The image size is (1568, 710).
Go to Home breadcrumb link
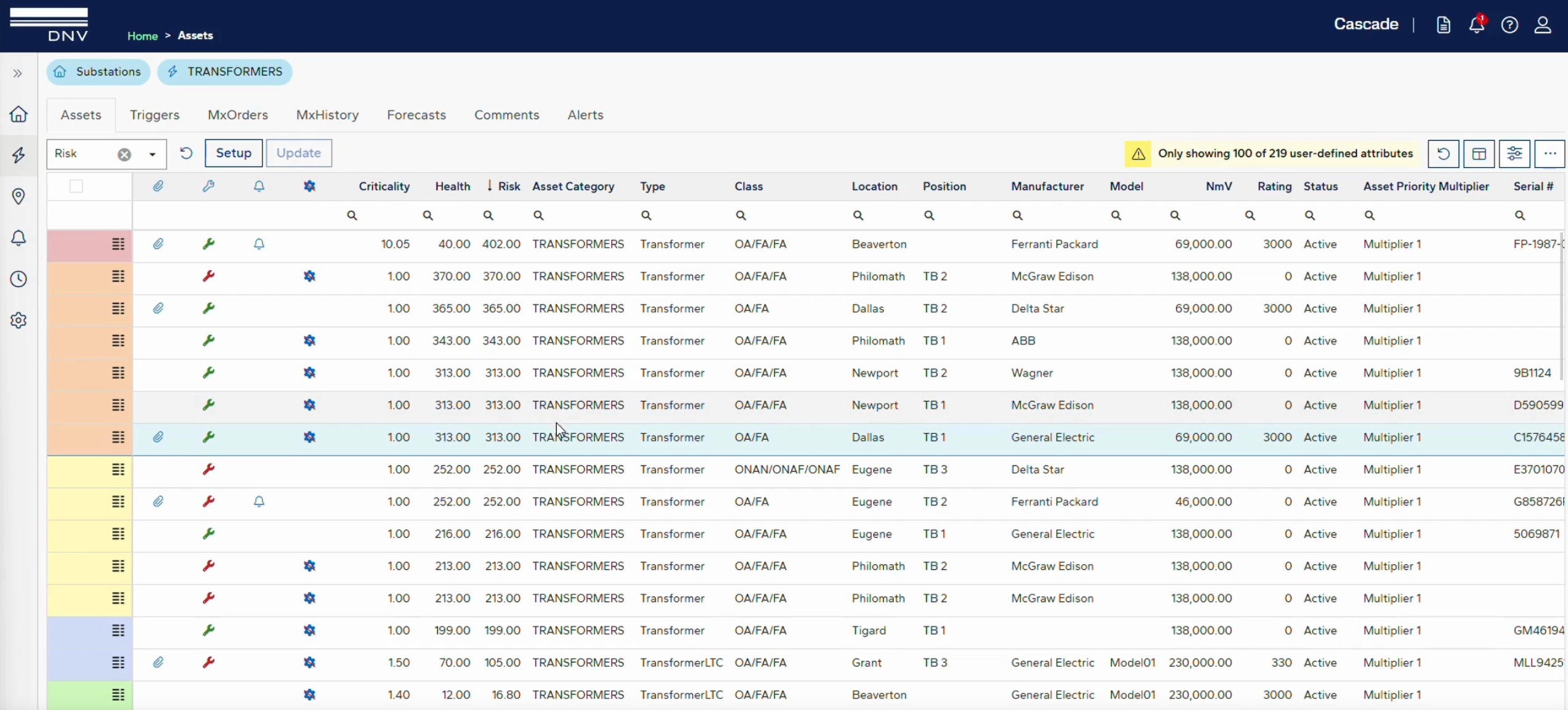tap(142, 36)
